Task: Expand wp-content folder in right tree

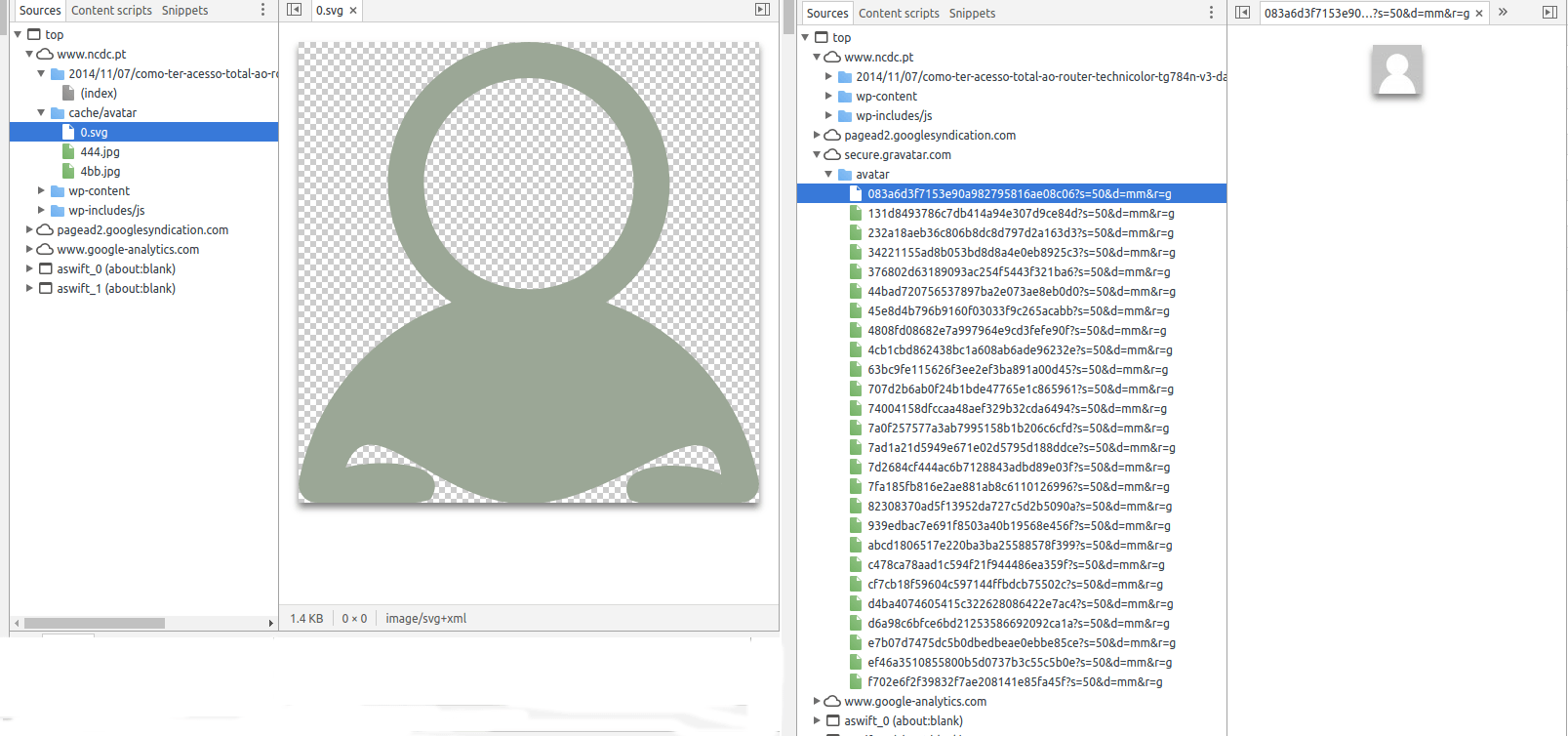Action: (828, 96)
